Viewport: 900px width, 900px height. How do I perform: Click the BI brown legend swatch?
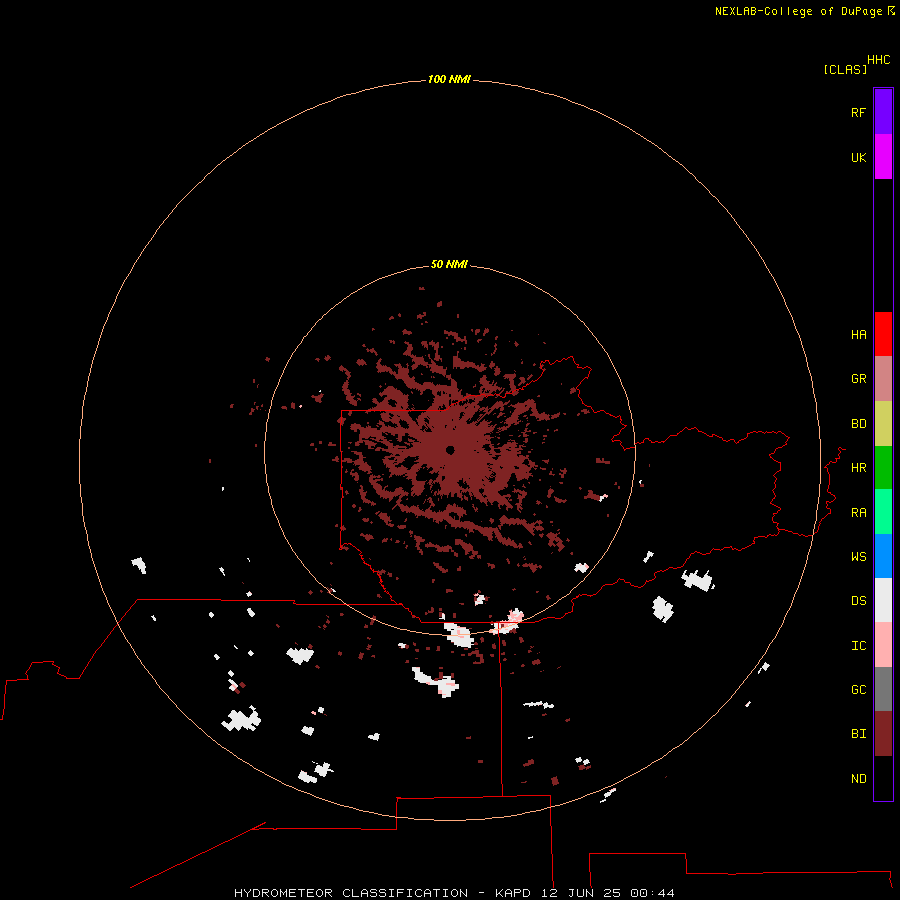(883, 734)
